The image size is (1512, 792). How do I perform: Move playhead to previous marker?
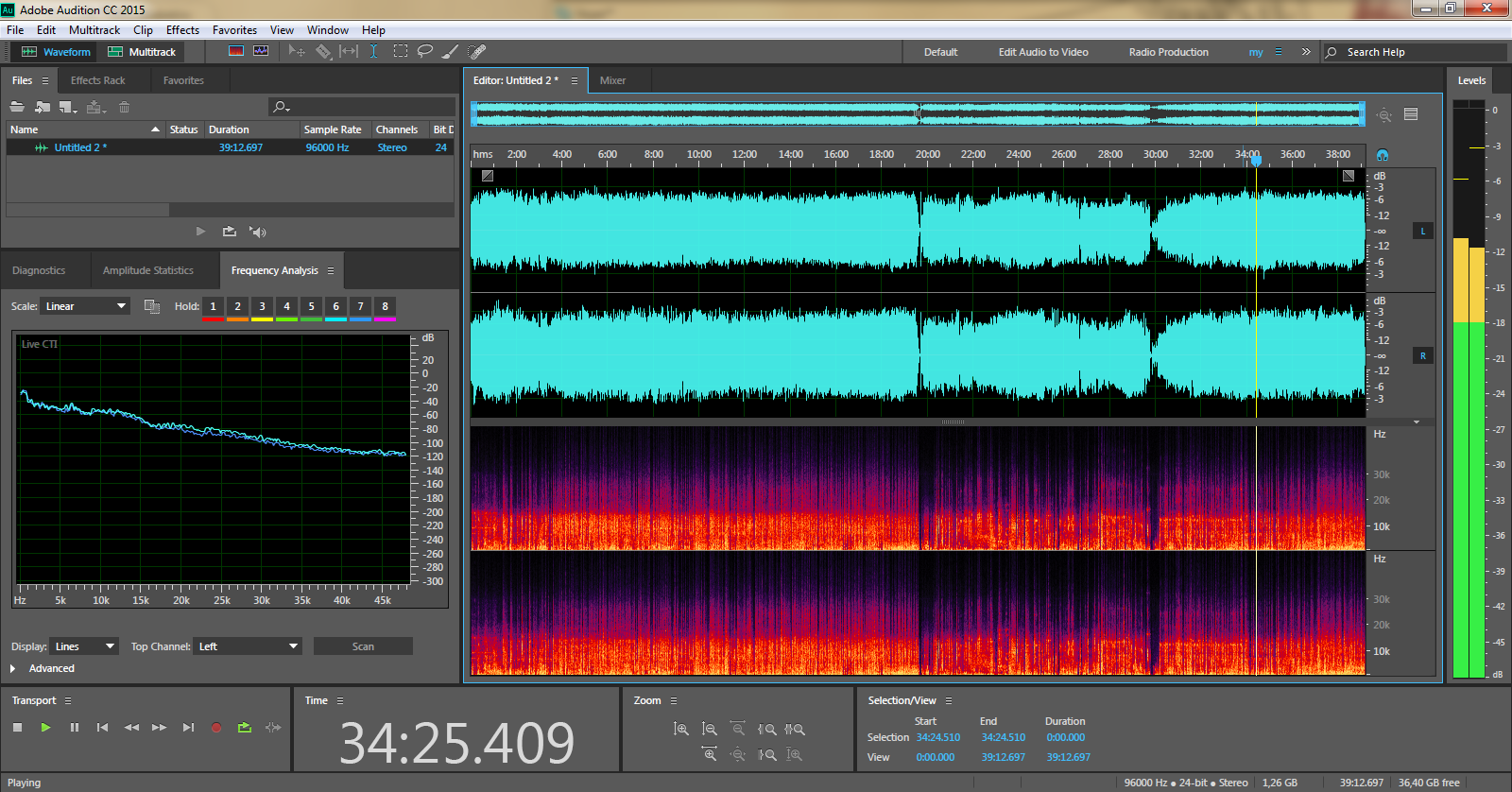click(x=102, y=727)
